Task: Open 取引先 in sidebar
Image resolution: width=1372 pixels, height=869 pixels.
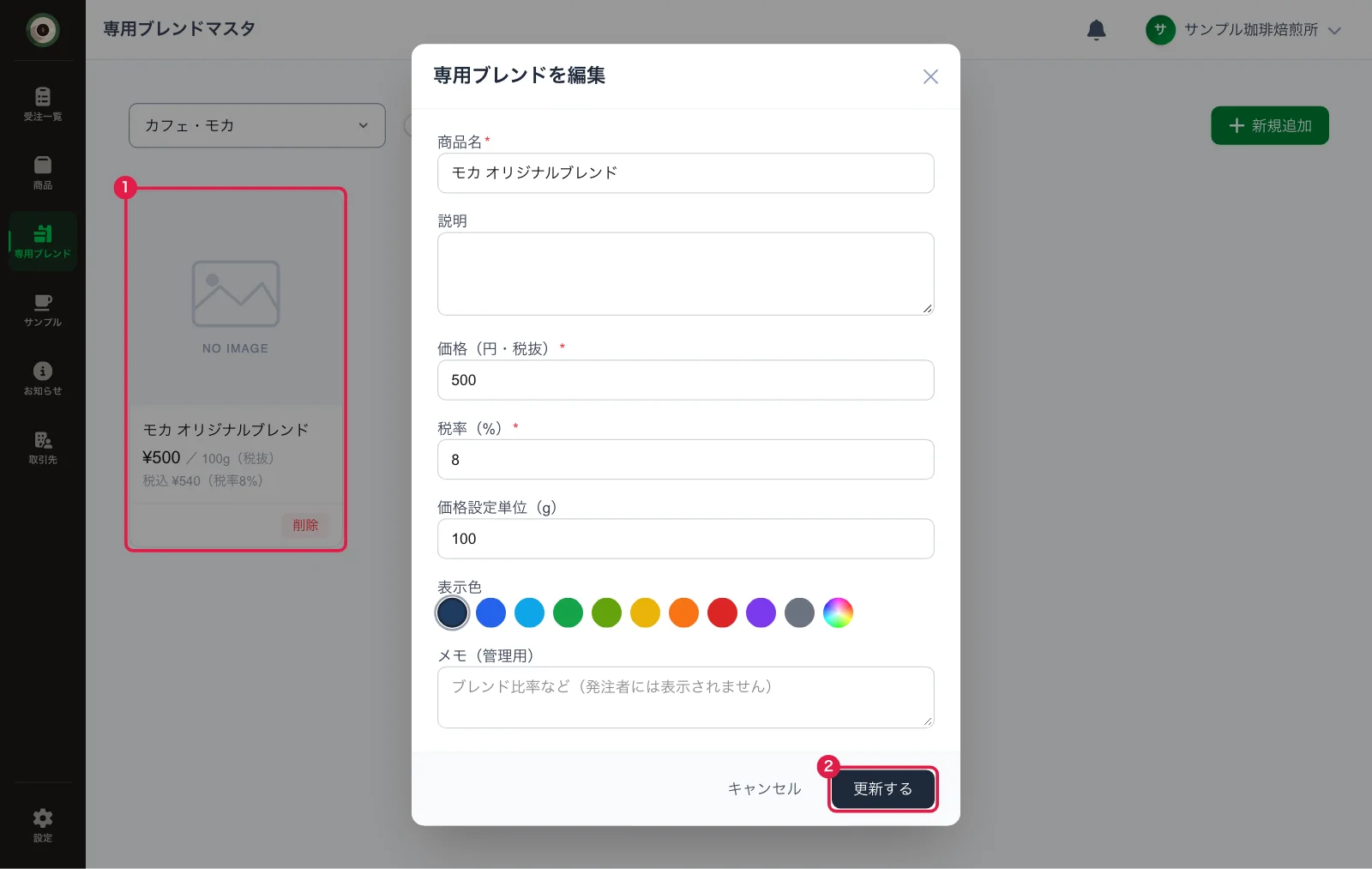Action: click(42, 447)
